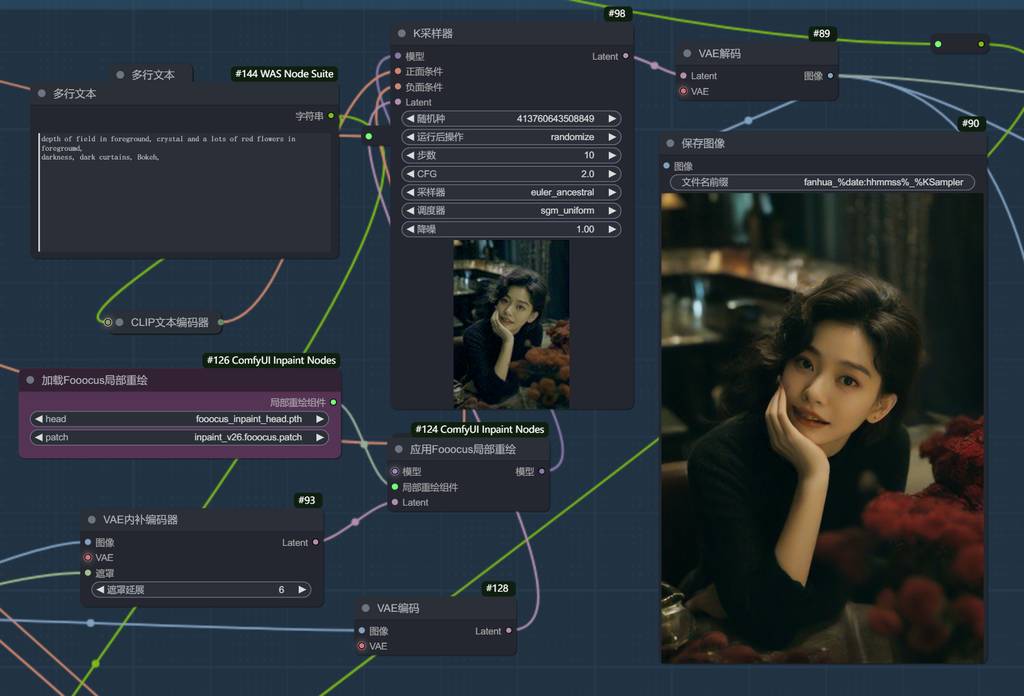This screenshot has width=1024, height=696.
Task: Click the red VAE input port on VAE解码
Action: pyautogui.click(x=683, y=91)
